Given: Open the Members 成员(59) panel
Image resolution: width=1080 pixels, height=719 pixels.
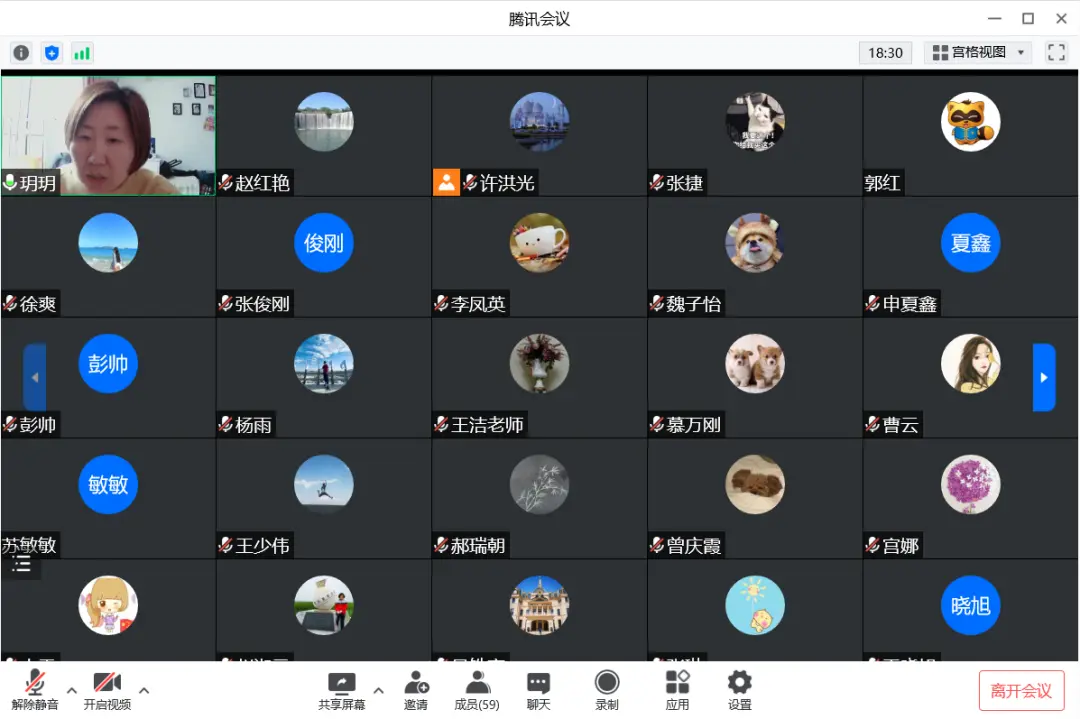Looking at the screenshot, I should (x=477, y=691).
